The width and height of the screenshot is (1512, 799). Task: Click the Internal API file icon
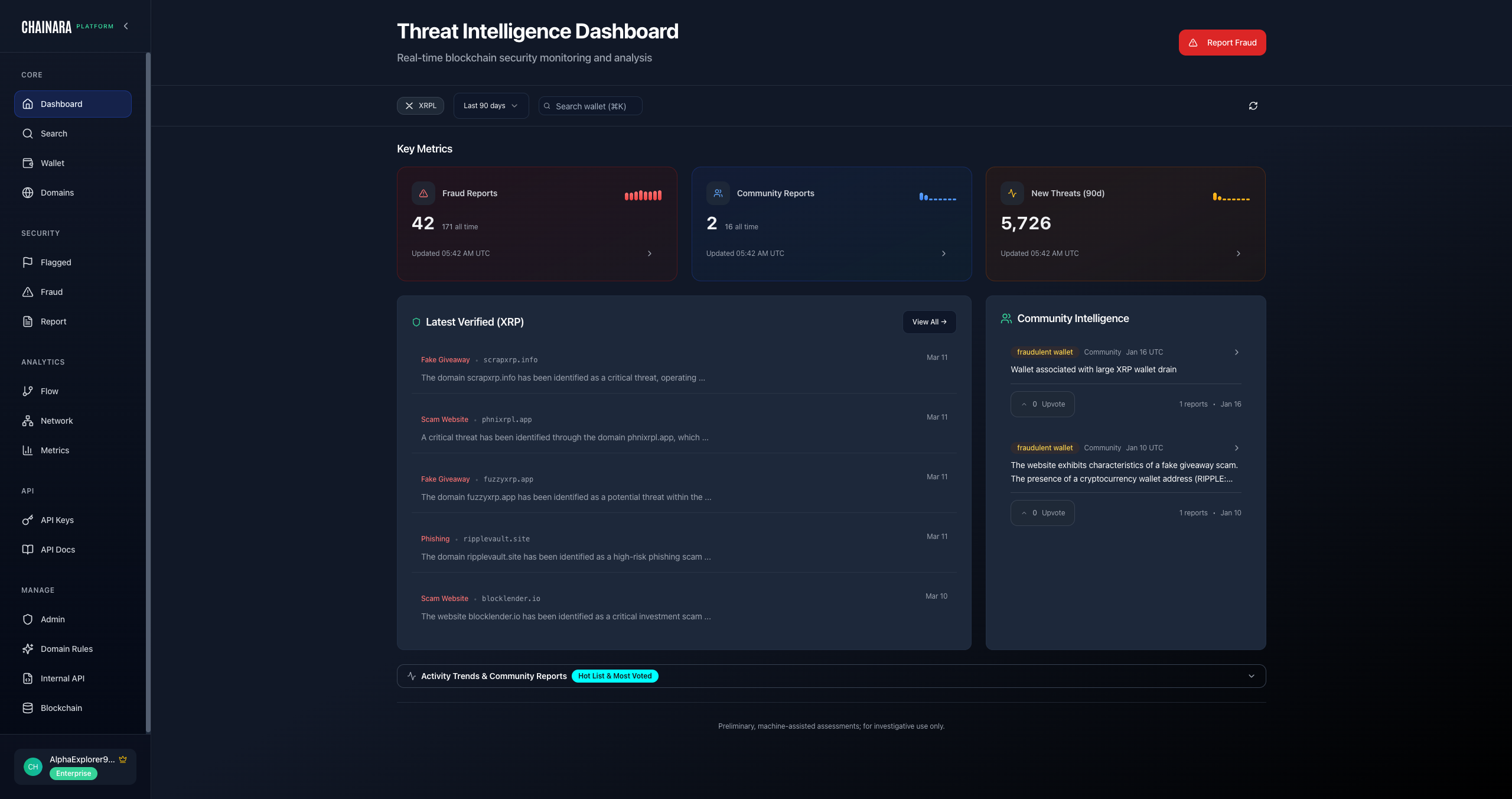pos(28,678)
